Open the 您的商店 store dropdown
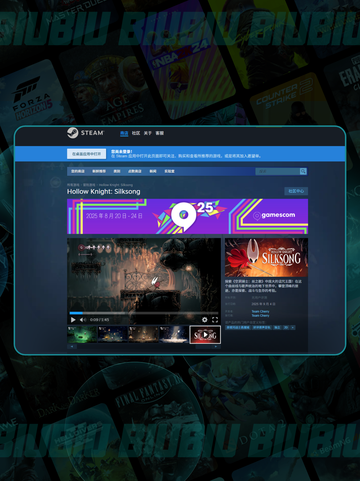The width and height of the screenshot is (360, 481). pos(78,171)
